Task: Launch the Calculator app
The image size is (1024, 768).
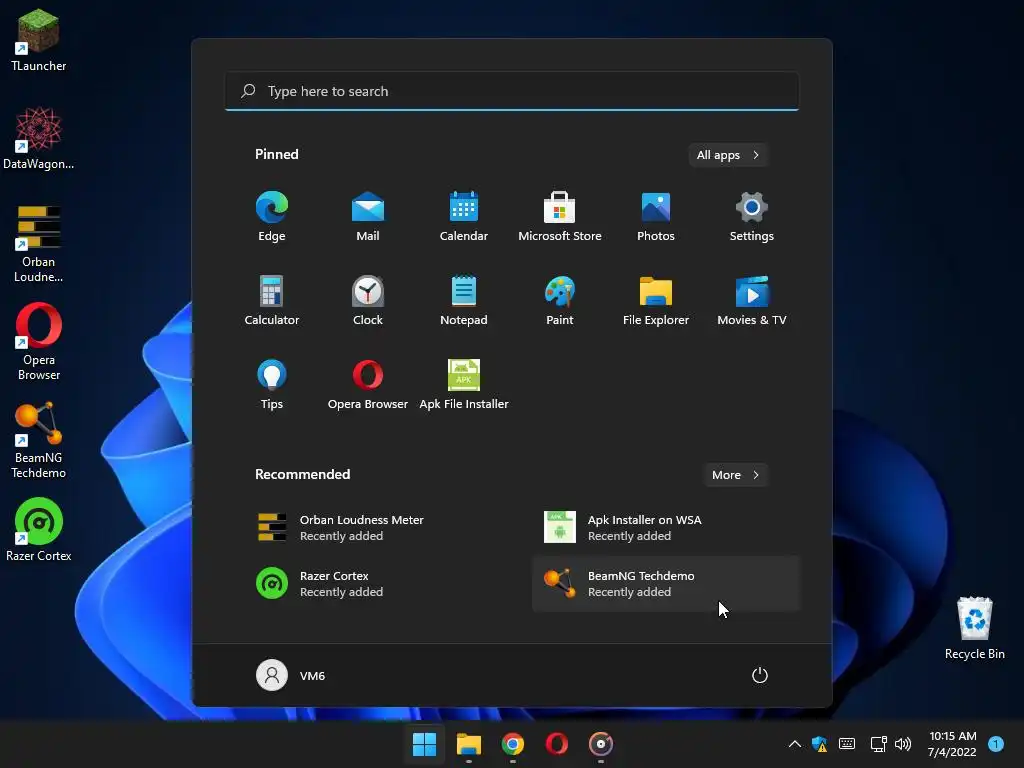Action: (x=272, y=300)
